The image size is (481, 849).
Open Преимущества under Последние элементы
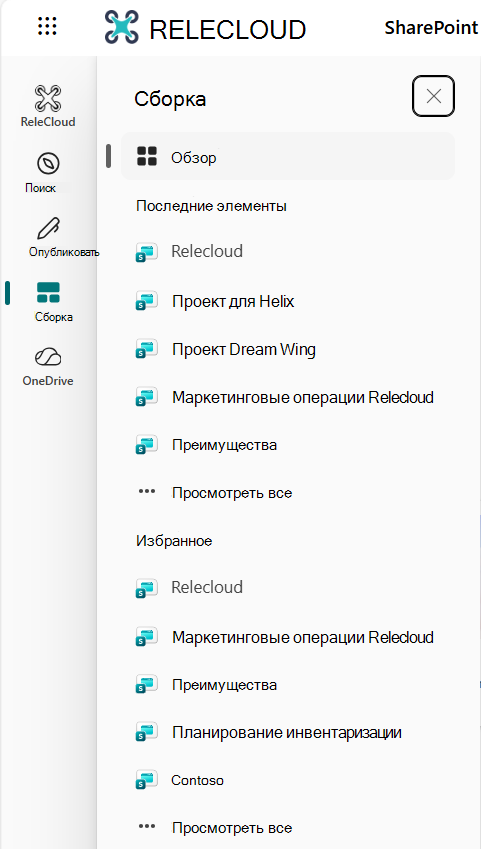224,445
